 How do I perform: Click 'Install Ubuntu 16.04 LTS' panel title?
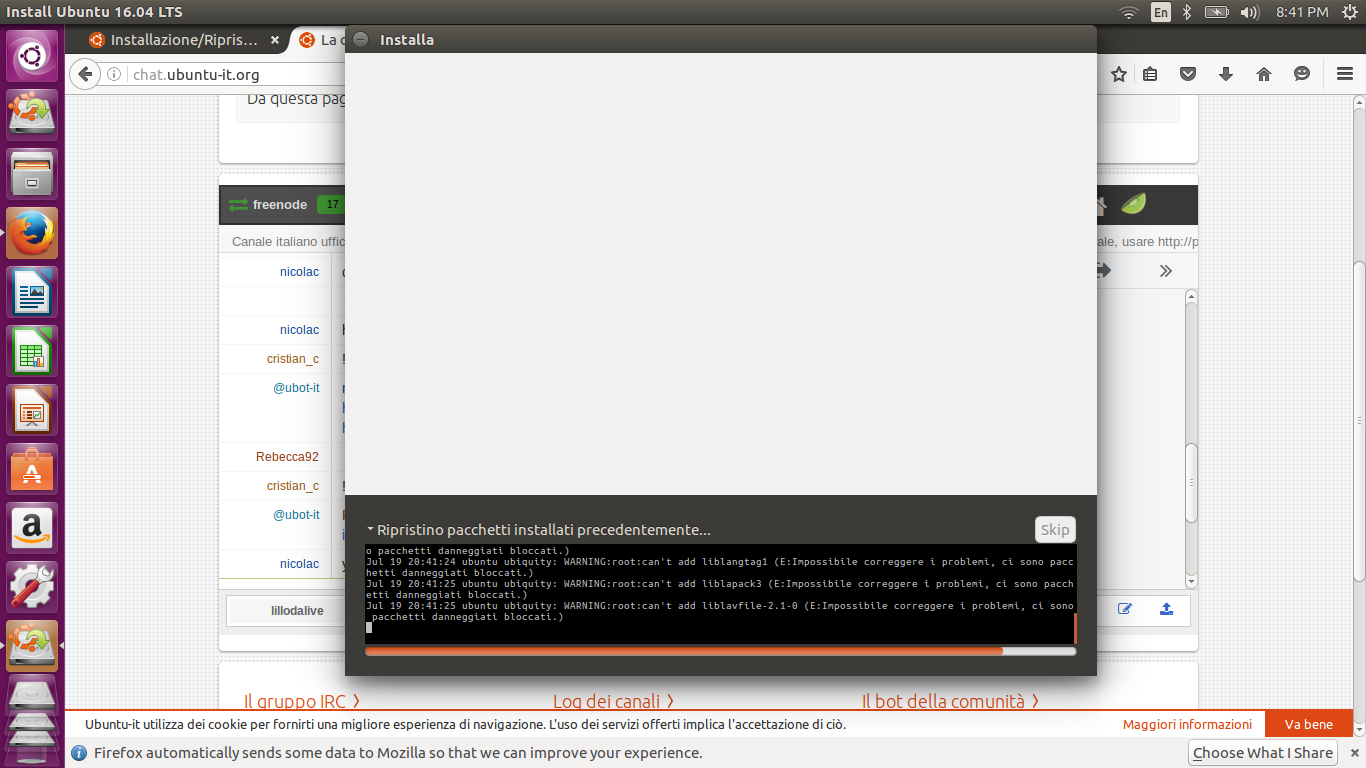[95, 12]
